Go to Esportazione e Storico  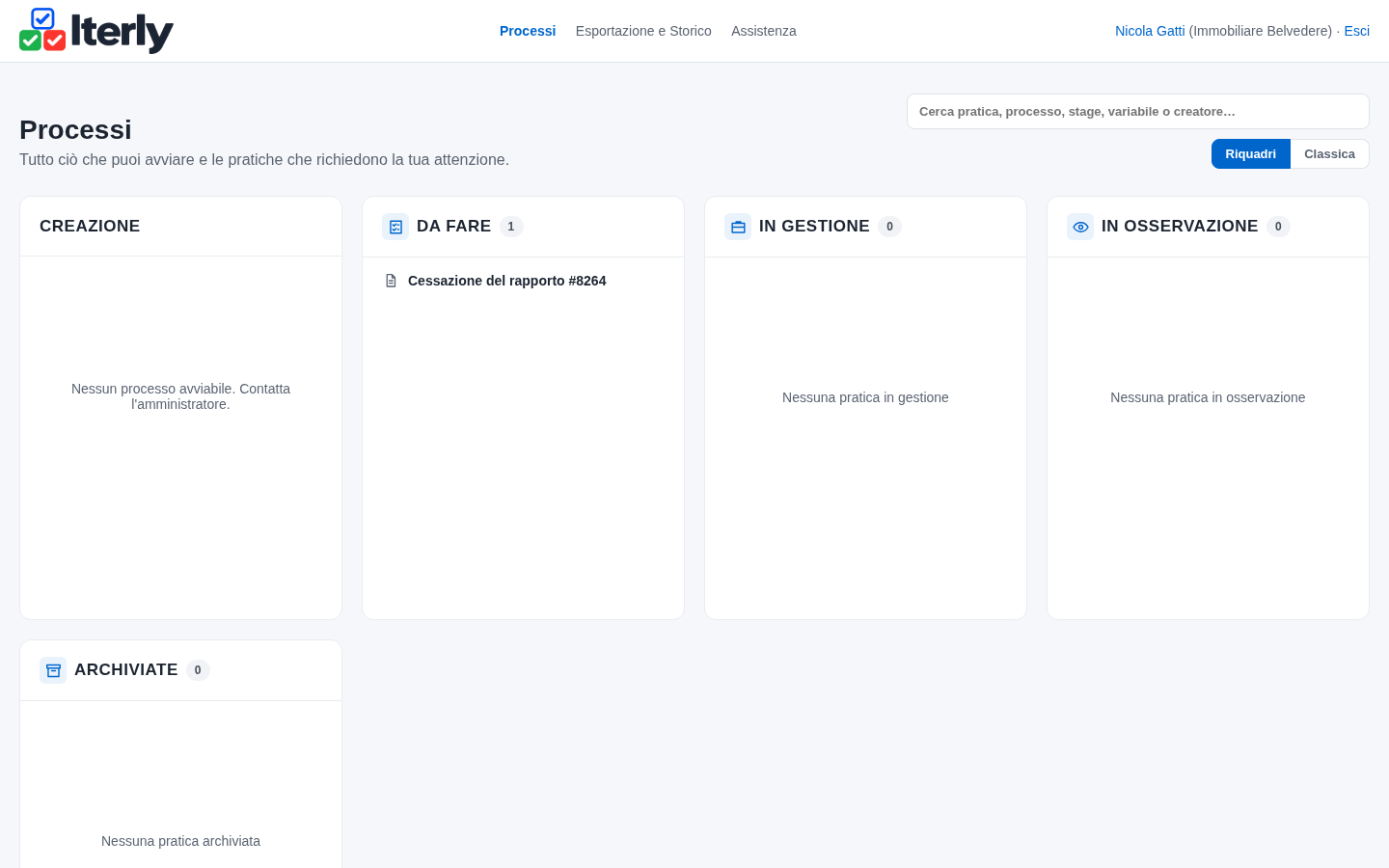(x=643, y=31)
